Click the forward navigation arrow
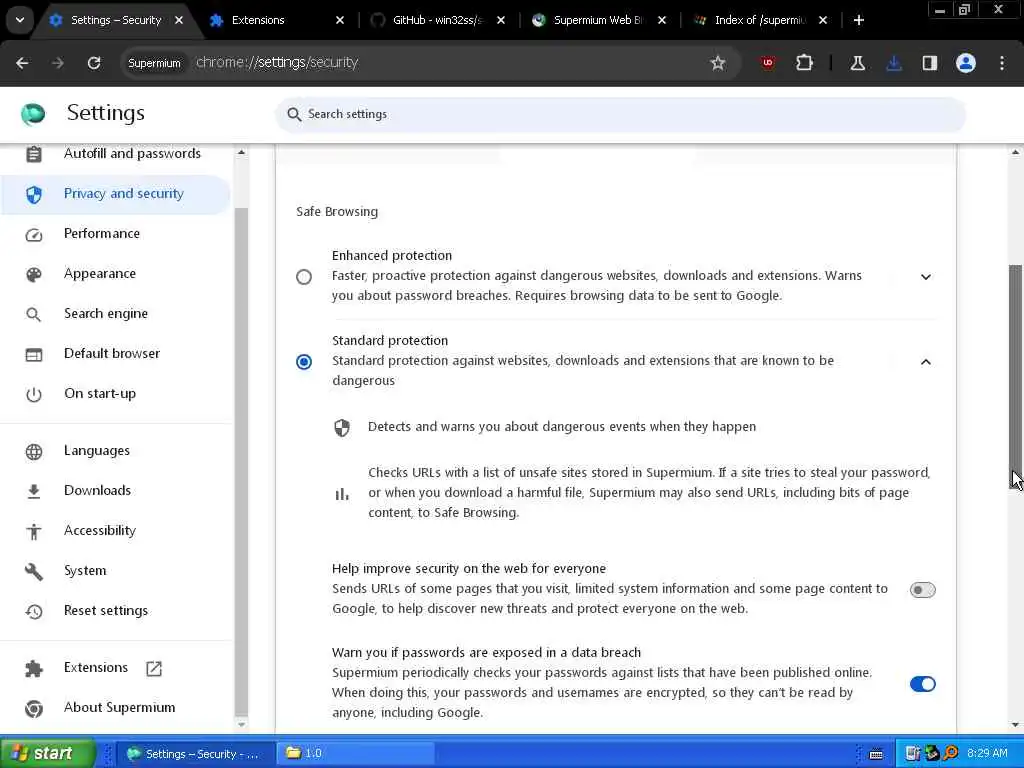This screenshot has width=1024, height=768. coord(57,63)
